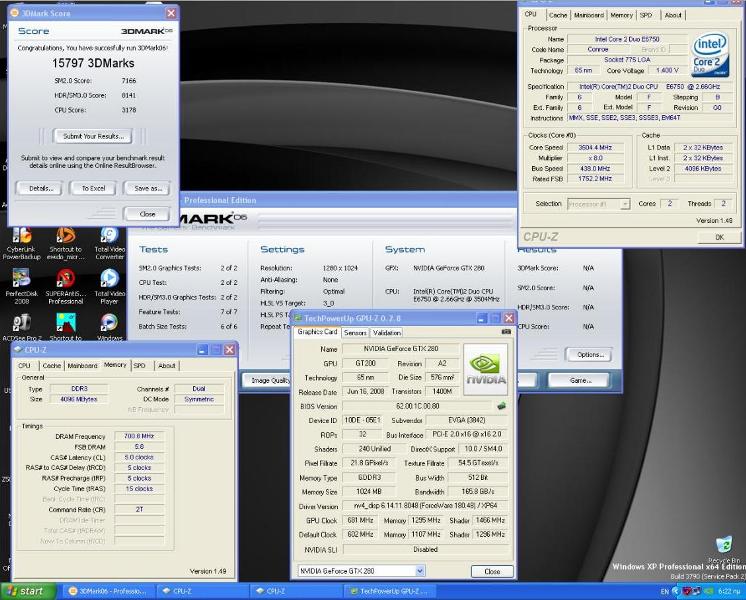This screenshot has width=746, height=600.
Task: Minimize the bottom-left CPU-Z window
Action: pos(203,350)
